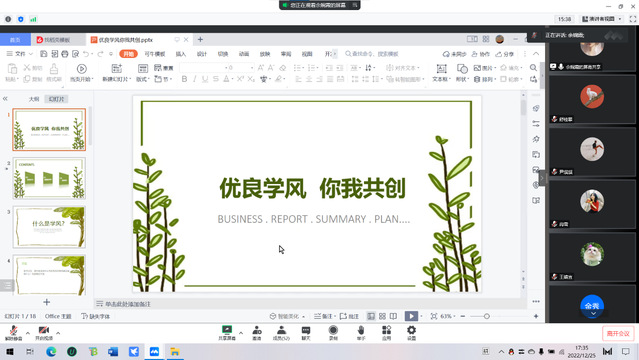639x360 pixels.
Task: Click Share Screen in meeting toolbar
Action: [227, 333]
